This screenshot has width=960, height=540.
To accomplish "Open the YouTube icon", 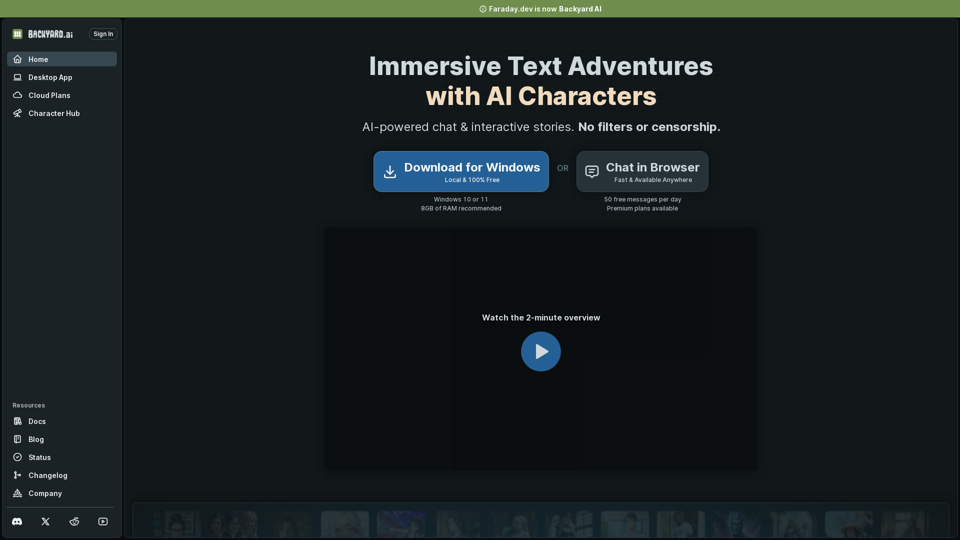I will click(x=103, y=522).
